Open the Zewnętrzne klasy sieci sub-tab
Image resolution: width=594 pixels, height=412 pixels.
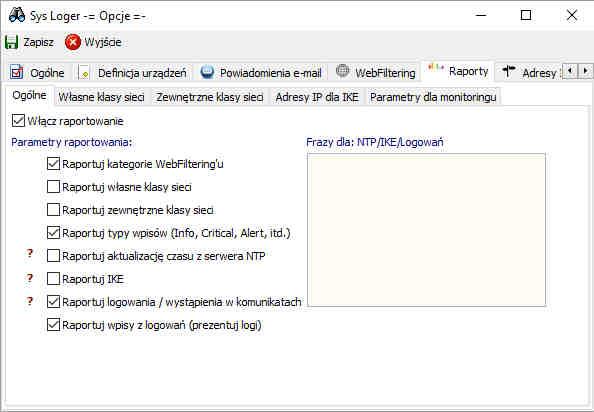210,97
